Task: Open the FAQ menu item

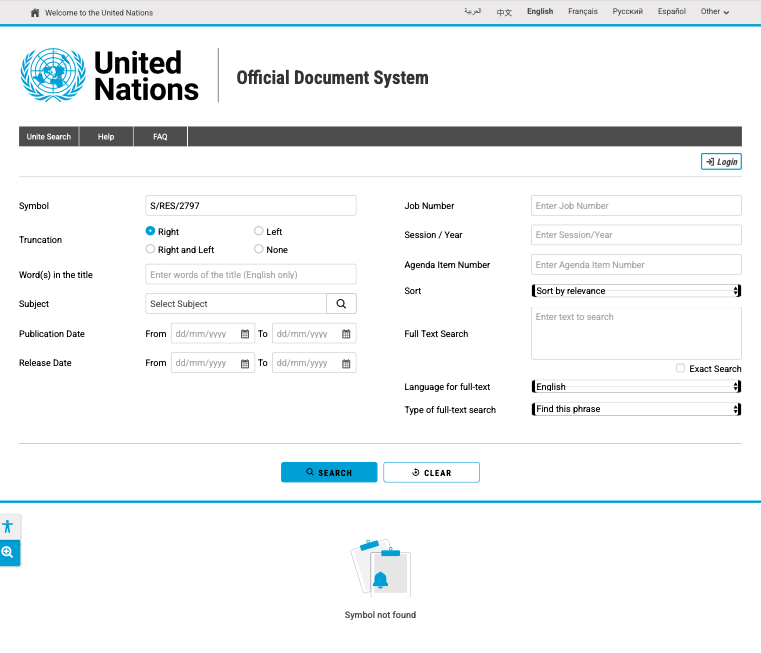Action: [x=160, y=136]
